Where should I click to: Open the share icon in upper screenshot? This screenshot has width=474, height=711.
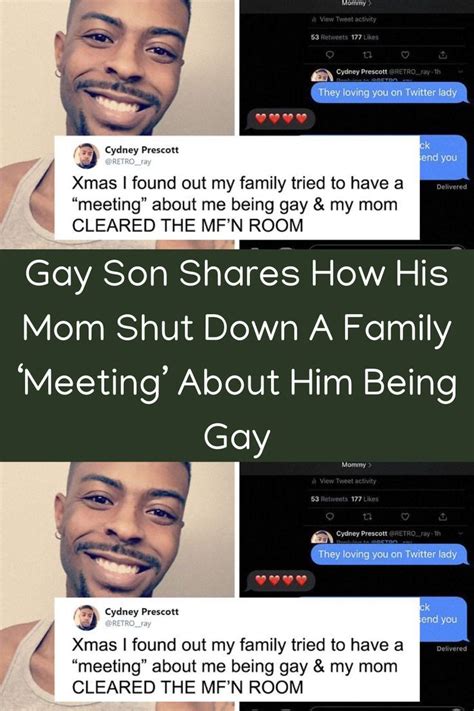[443, 55]
